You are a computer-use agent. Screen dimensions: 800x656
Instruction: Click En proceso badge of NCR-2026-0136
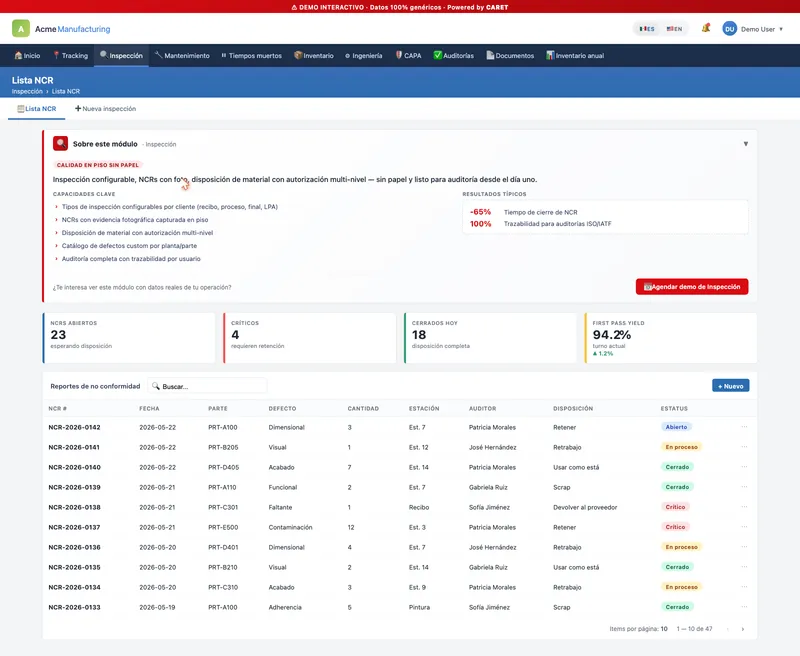[x=681, y=547]
